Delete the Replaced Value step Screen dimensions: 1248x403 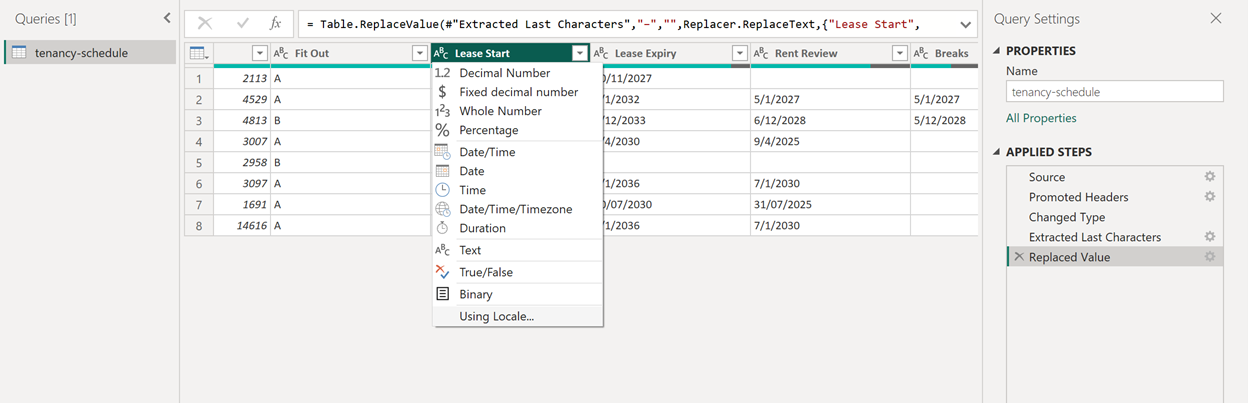click(x=1019, y=257)
